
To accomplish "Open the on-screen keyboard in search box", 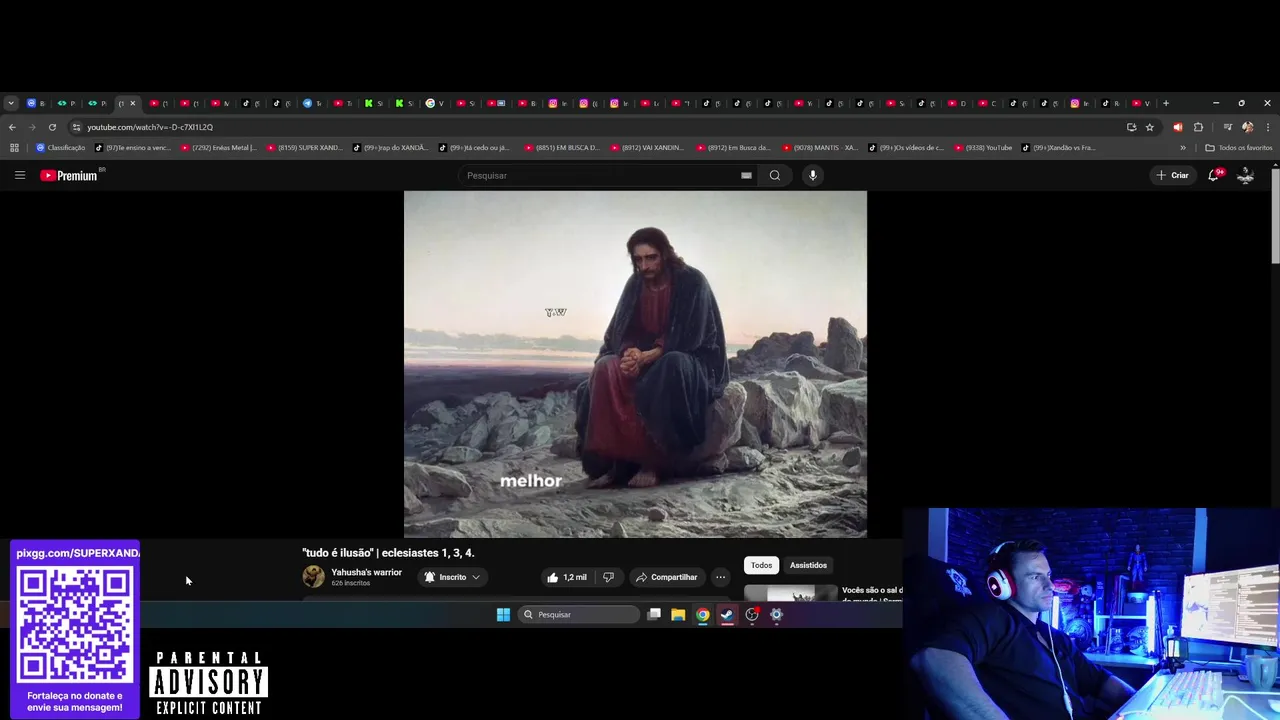I will pos(746,175).
